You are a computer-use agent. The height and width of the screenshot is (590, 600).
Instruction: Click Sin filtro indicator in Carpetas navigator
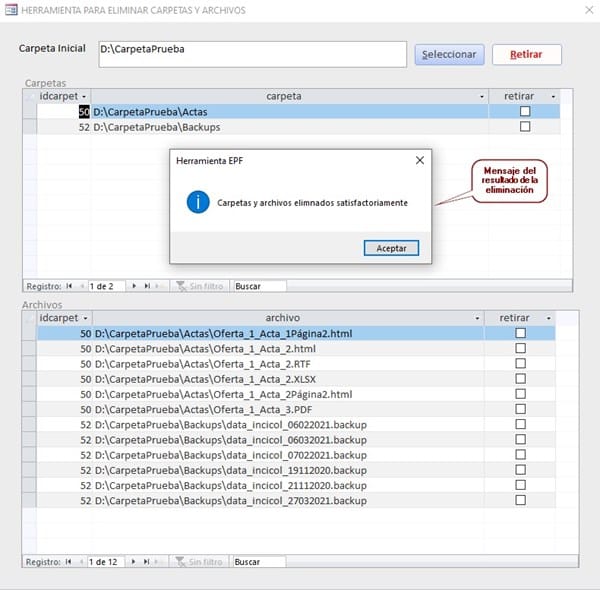point(200,286)
